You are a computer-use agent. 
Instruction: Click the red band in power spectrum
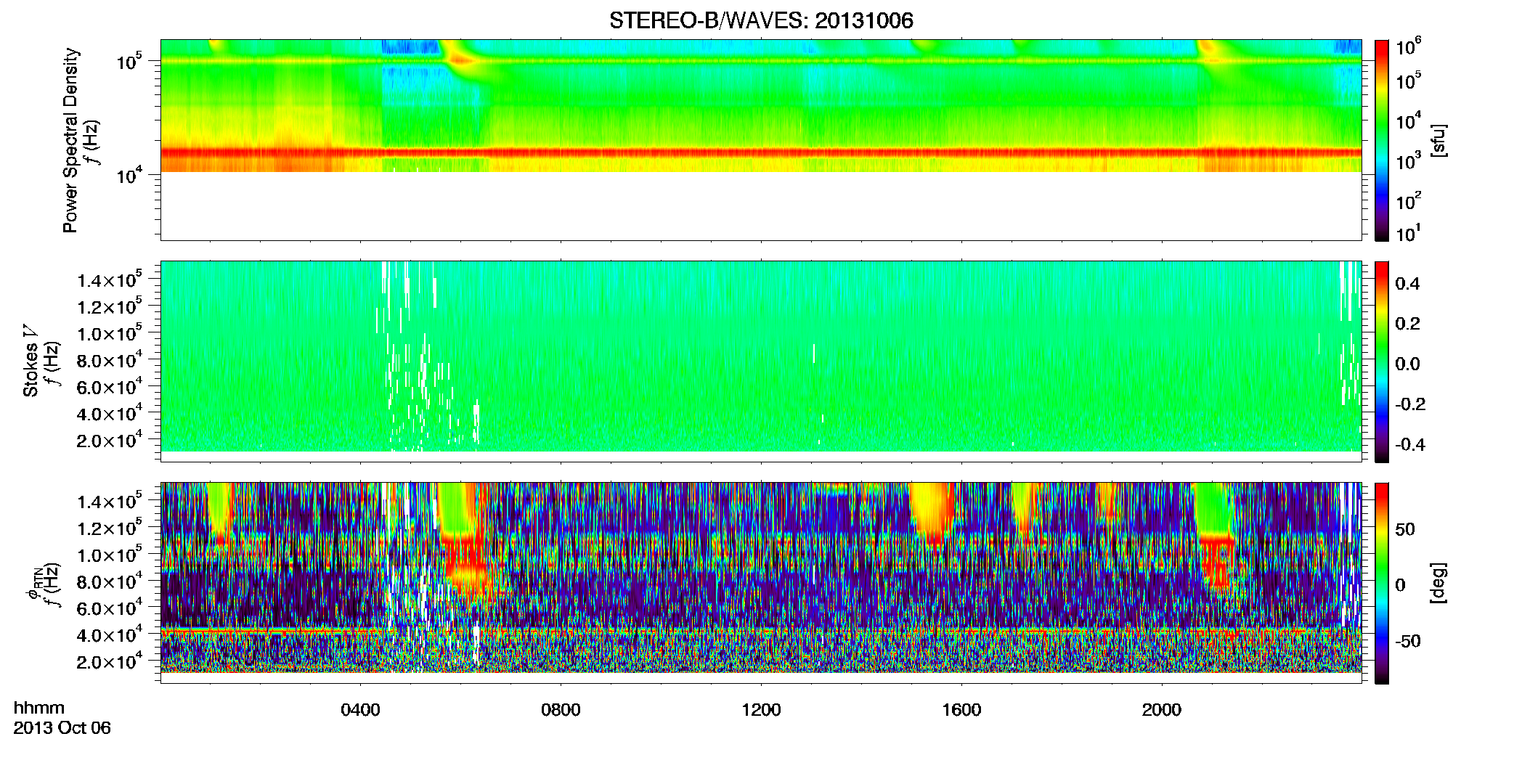pyautogui.click(x=761, y=153)
